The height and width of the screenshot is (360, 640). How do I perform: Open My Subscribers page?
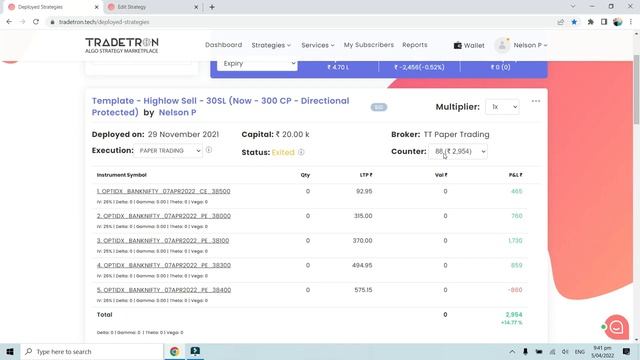(x=369, y=45)
